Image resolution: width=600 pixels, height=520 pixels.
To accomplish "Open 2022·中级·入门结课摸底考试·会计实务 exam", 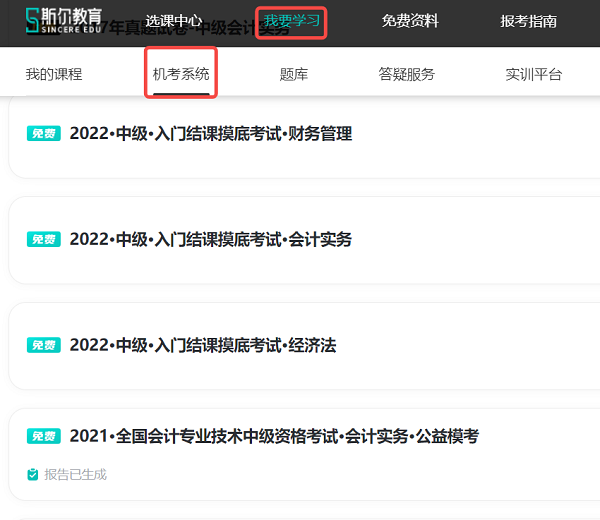I will point(211,240).
